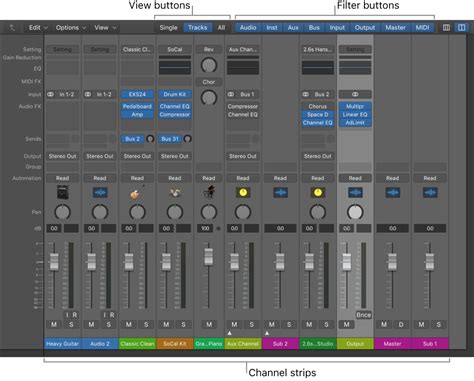
Task: Click the Sub 1 waveform track icon
Action: pos(430,192)
